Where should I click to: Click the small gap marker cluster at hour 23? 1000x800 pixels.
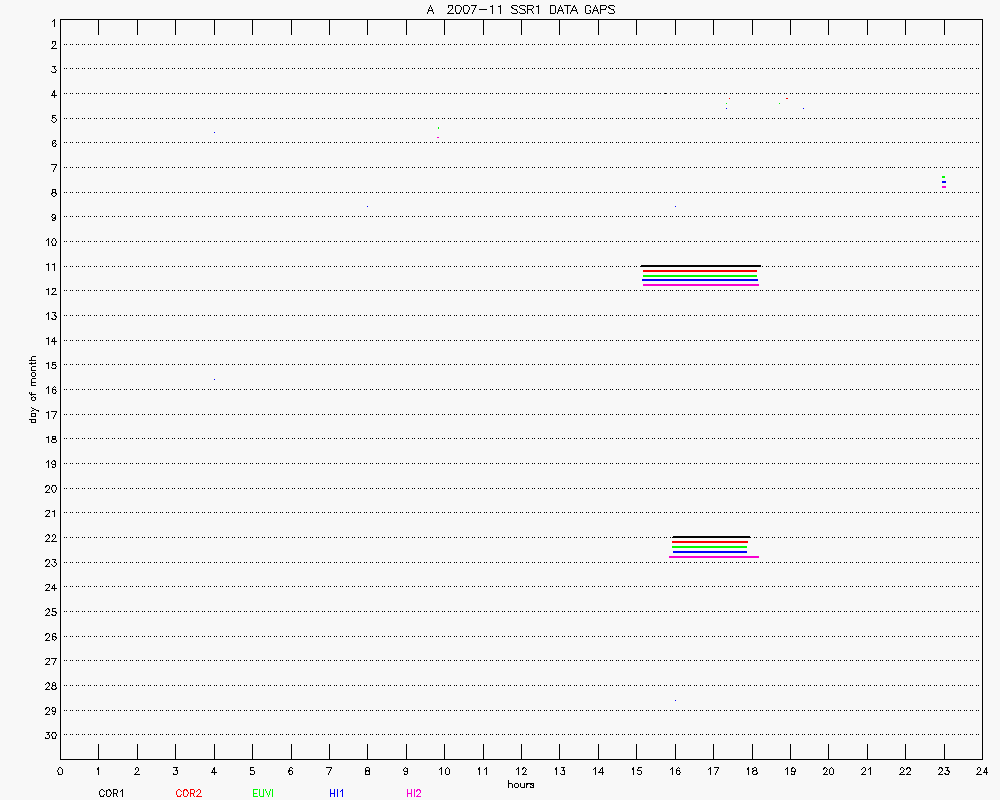coord(943,182)
